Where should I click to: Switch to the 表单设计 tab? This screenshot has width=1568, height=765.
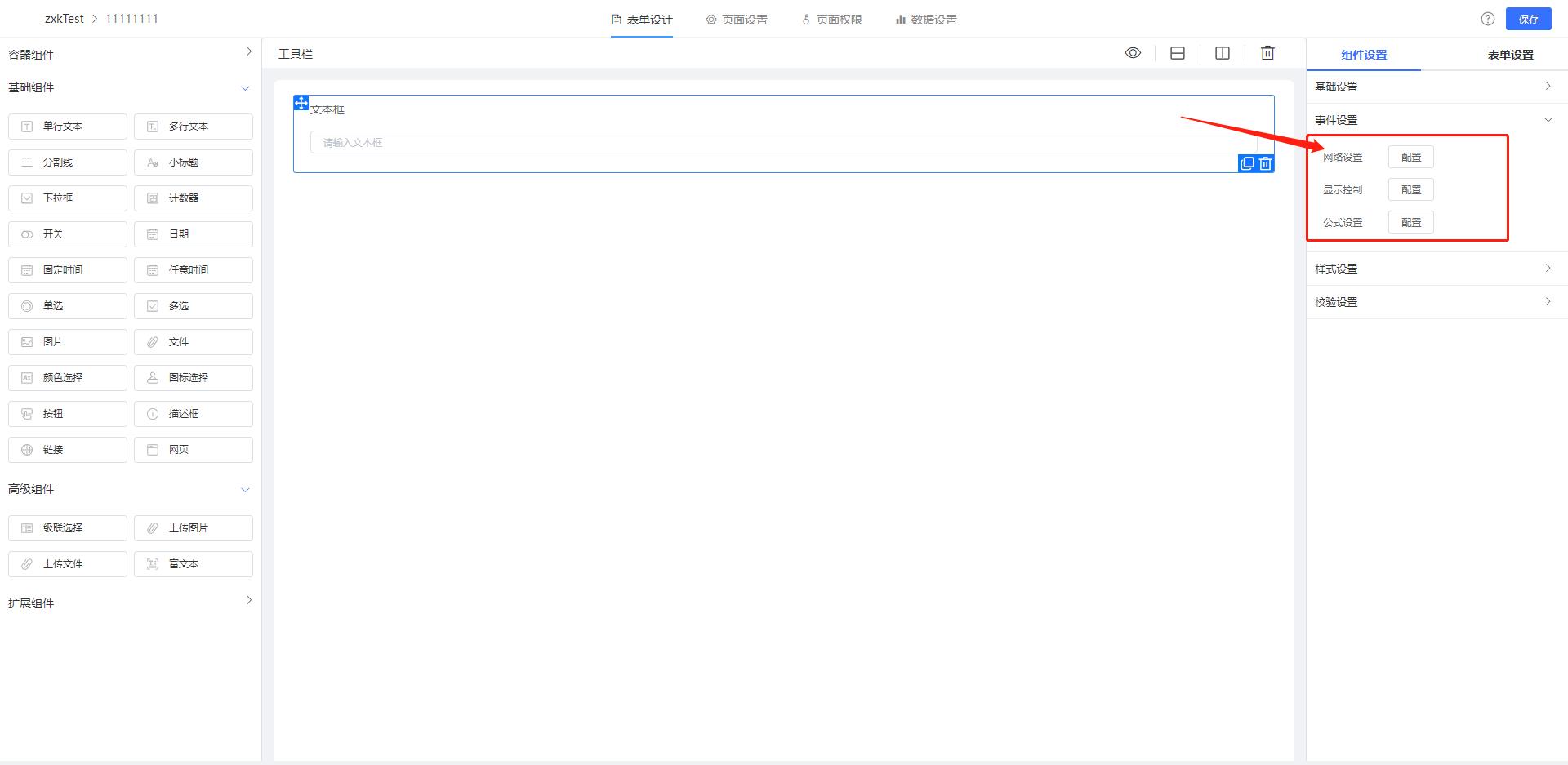point(642,20)
